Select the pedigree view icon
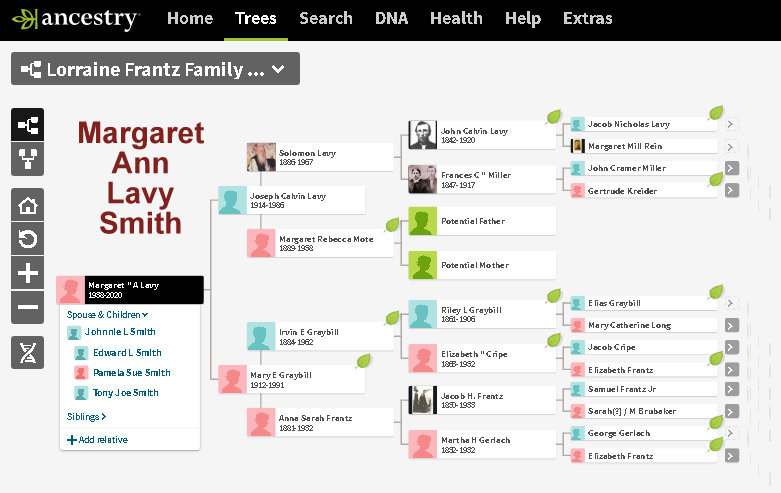781x493 pixels. pyautogui.click(x=28, y=125)
